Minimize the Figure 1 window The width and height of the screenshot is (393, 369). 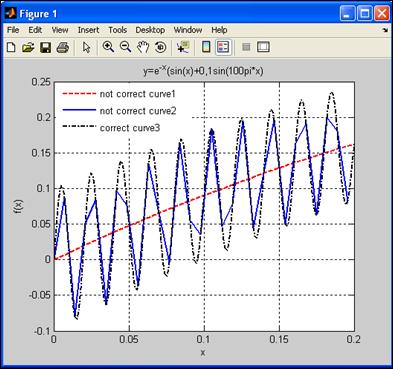point(348,14)
